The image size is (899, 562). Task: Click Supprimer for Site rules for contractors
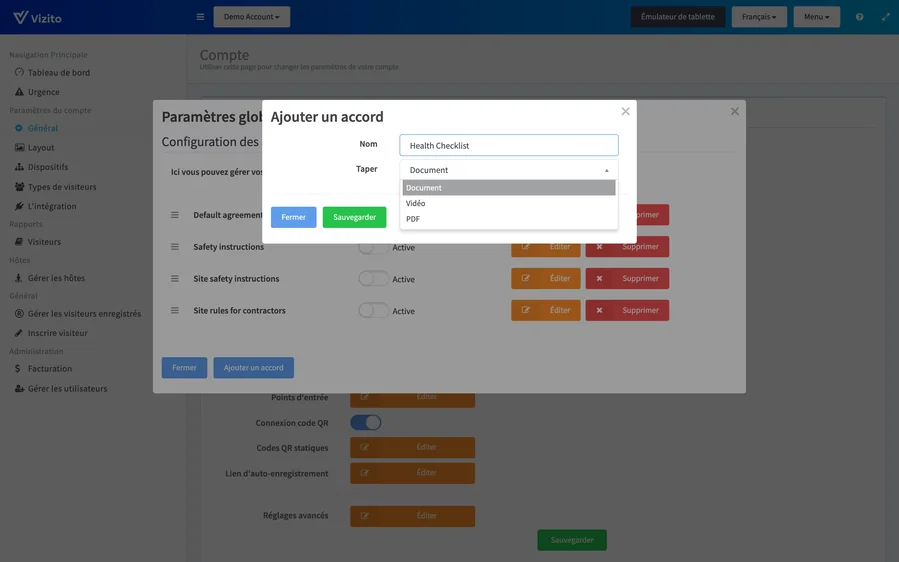627,310
